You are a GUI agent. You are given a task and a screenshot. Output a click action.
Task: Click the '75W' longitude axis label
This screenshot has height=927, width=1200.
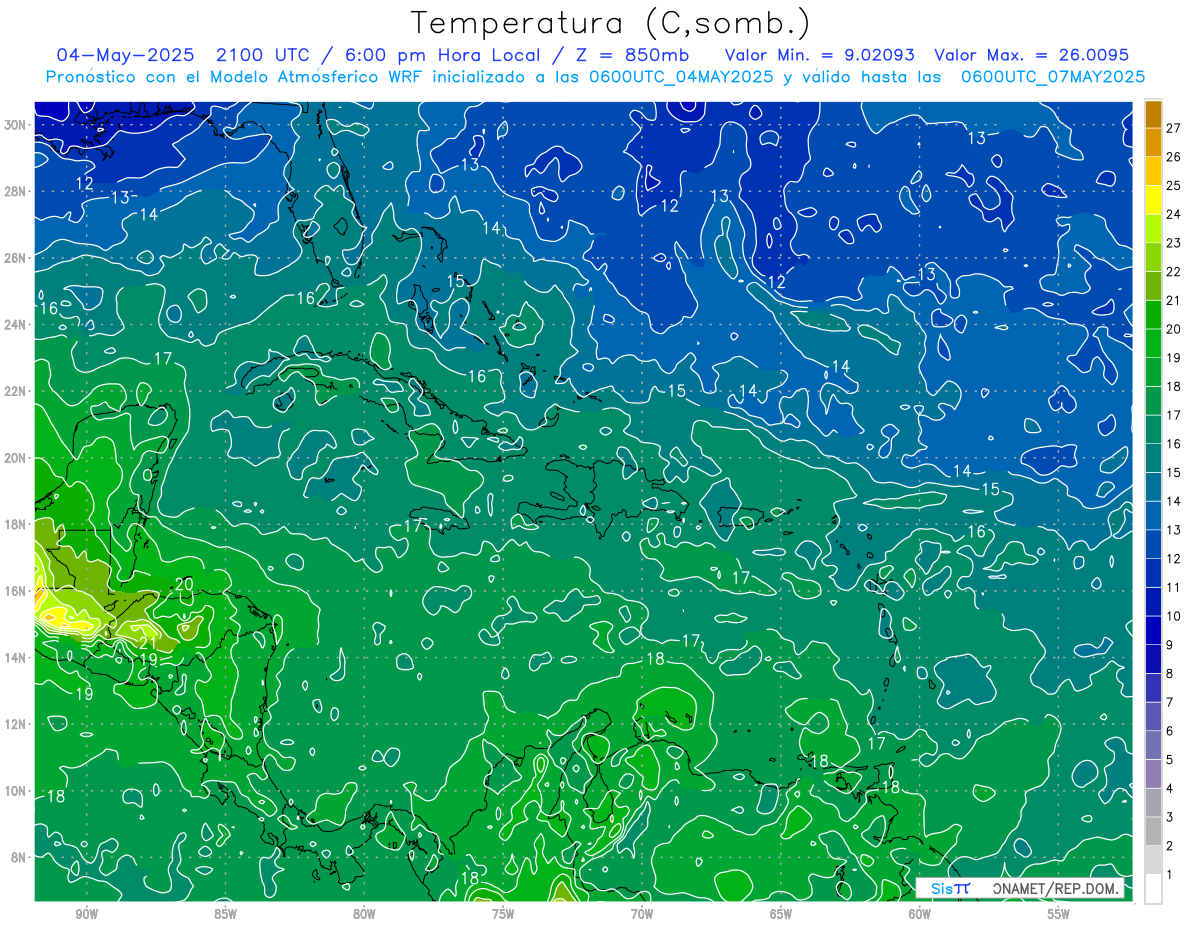(503, 914)
